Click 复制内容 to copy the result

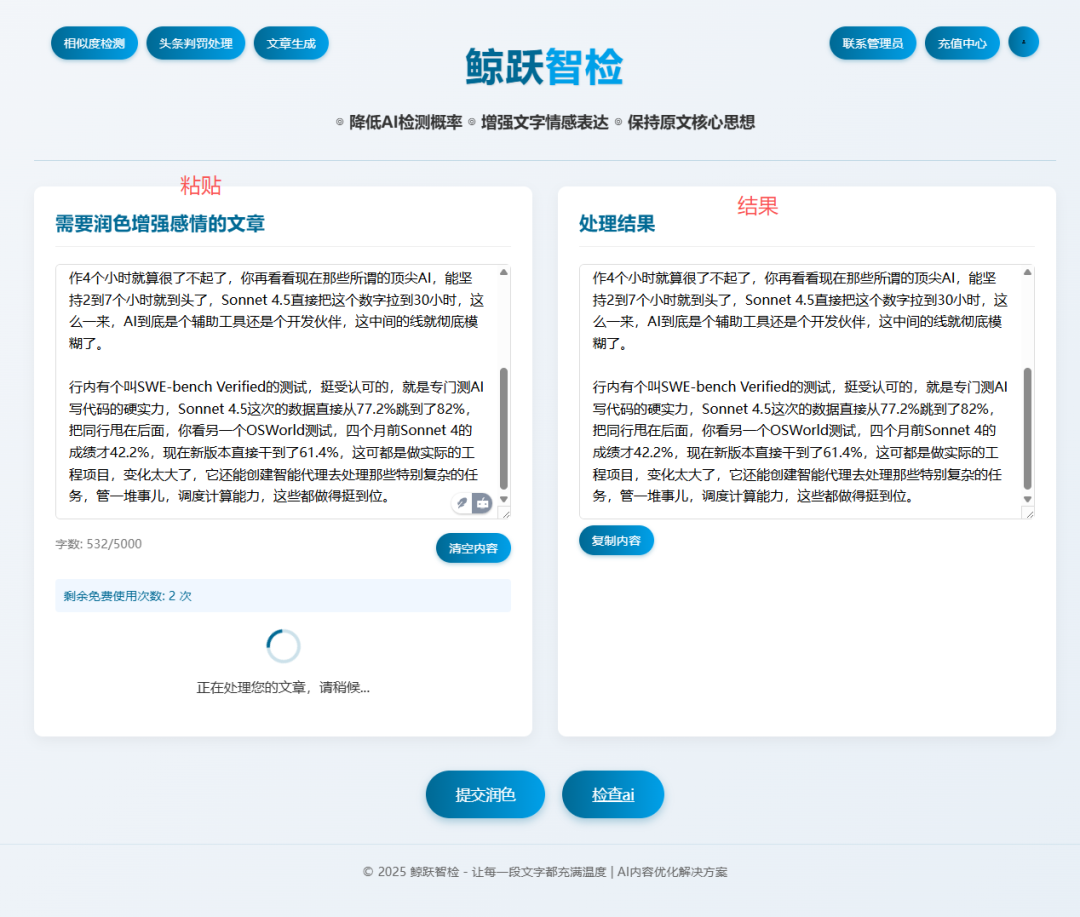click(616, 539)
